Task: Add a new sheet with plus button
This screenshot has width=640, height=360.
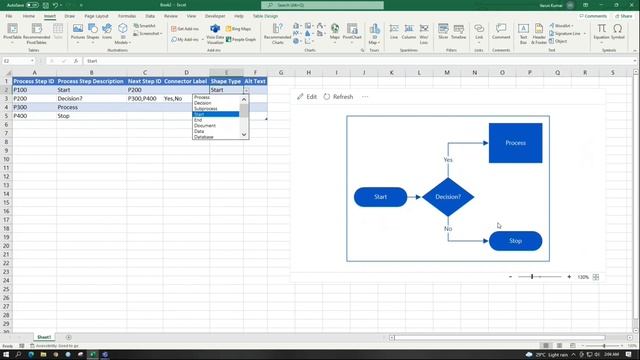Action: (69, 337)
